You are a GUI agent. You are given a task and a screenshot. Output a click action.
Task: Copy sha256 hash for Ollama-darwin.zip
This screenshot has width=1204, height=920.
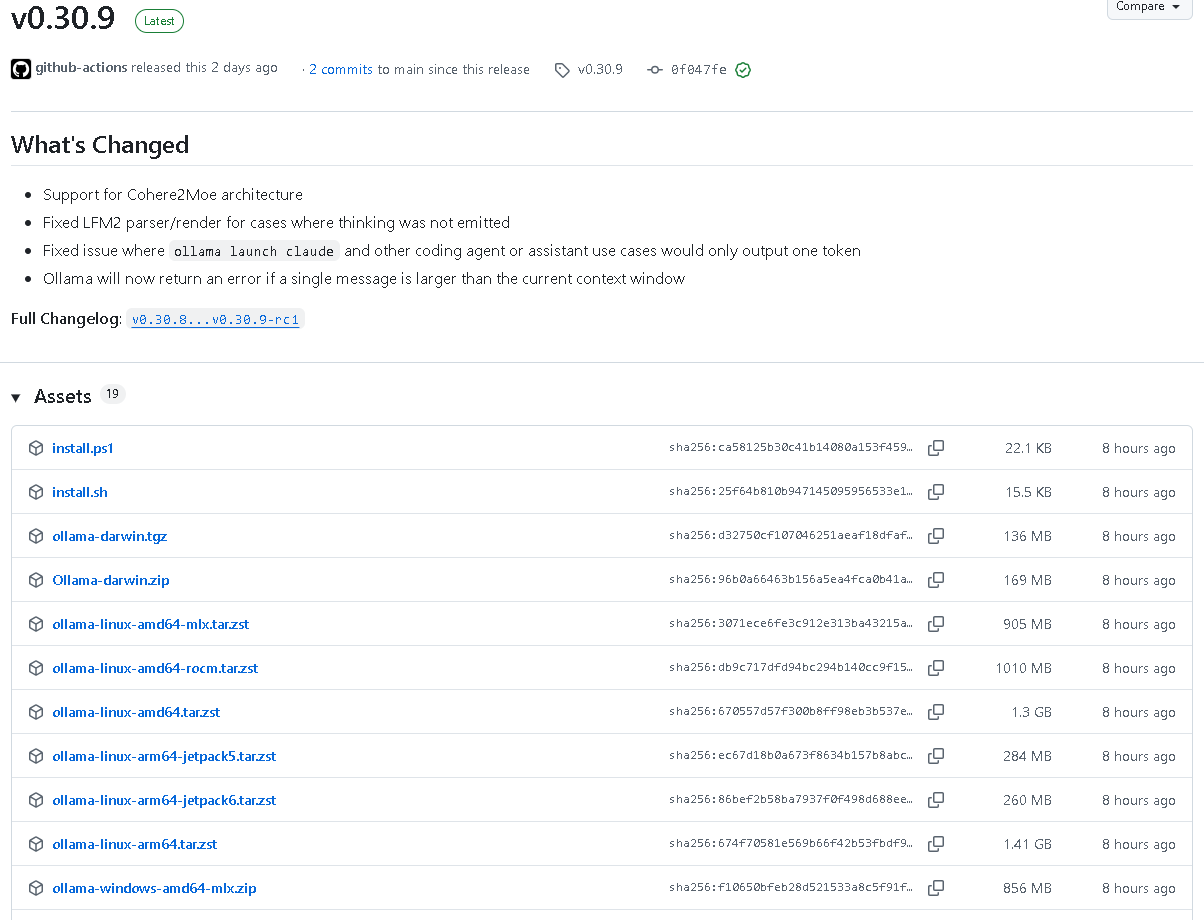[936, 580]
